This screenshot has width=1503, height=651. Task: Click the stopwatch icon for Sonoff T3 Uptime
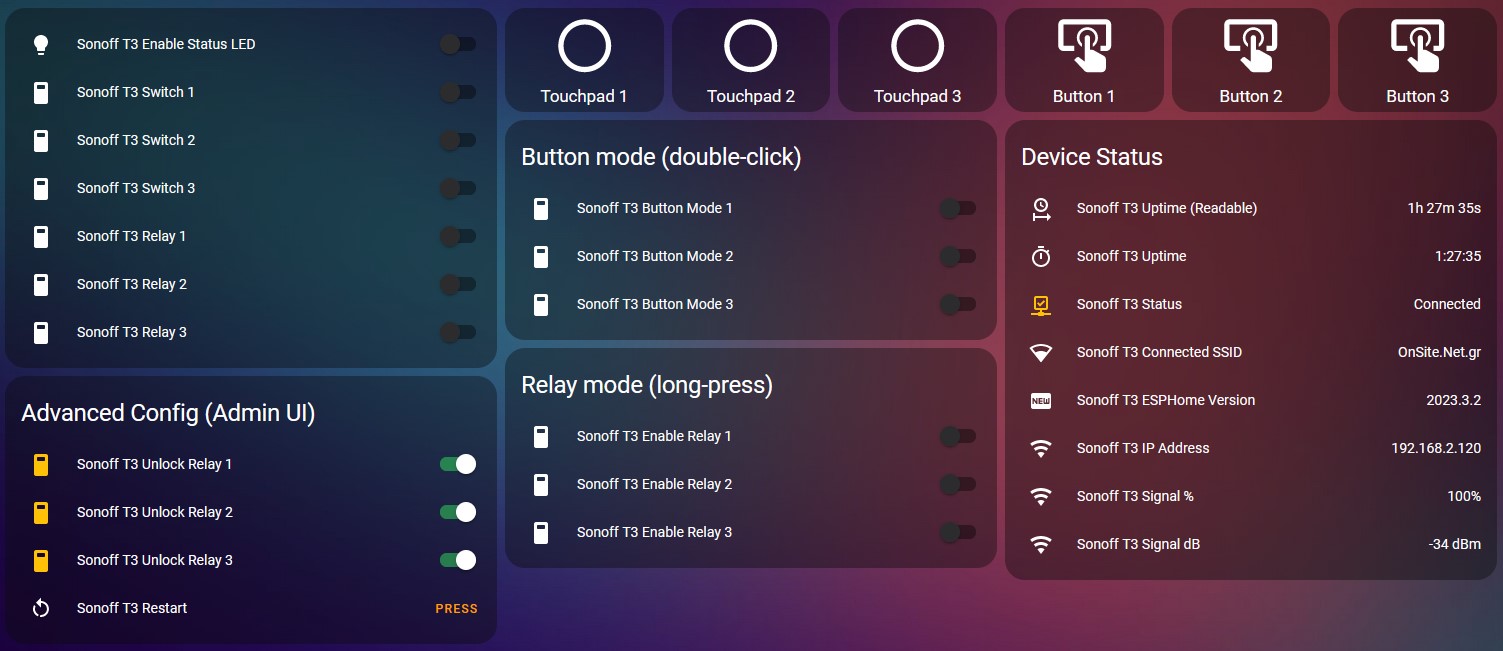1041,256
